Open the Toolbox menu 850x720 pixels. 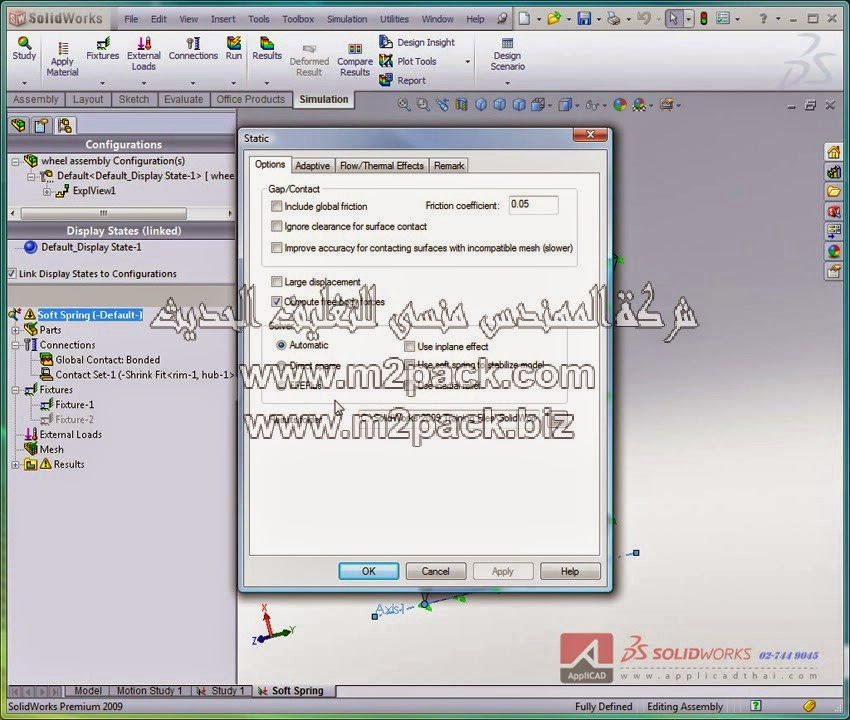tap(298, 19)
